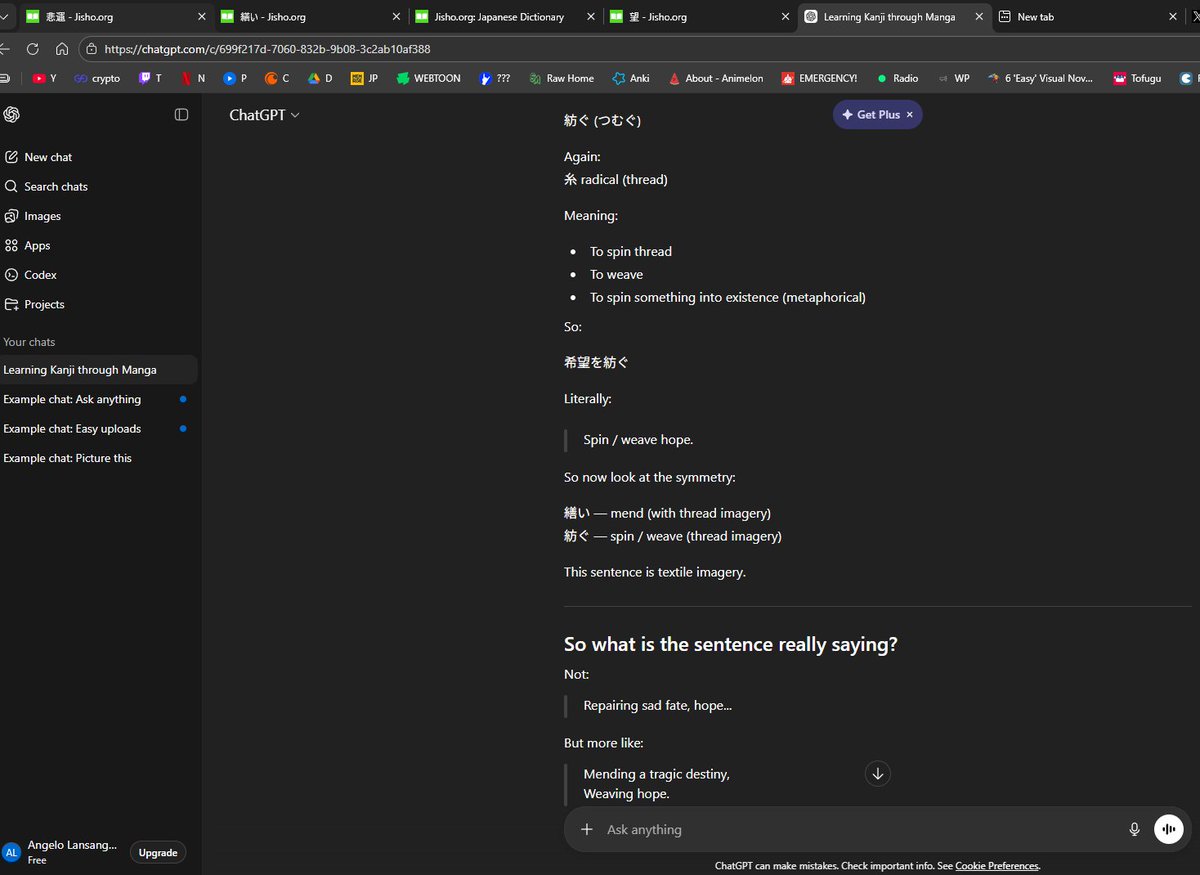Screen dimensions: 1200x875
Task: Click the line This sentence is textile imagery.
Action: click(655, 572)
